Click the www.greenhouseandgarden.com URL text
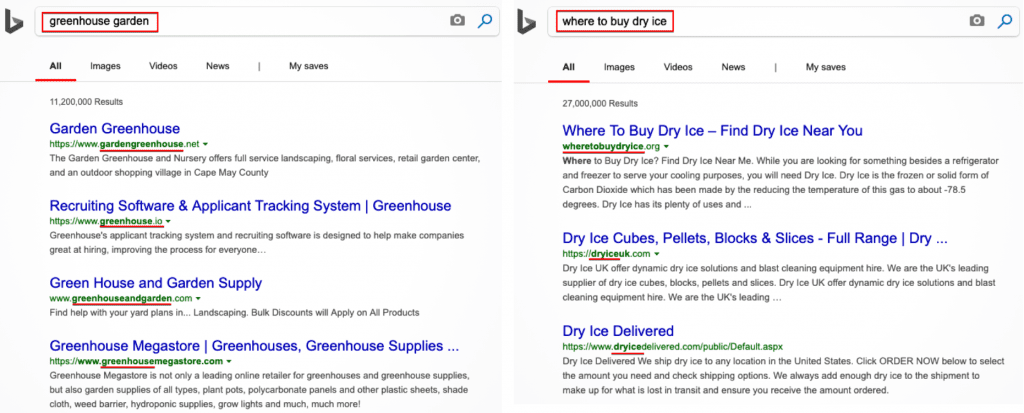 pos(121,299)
